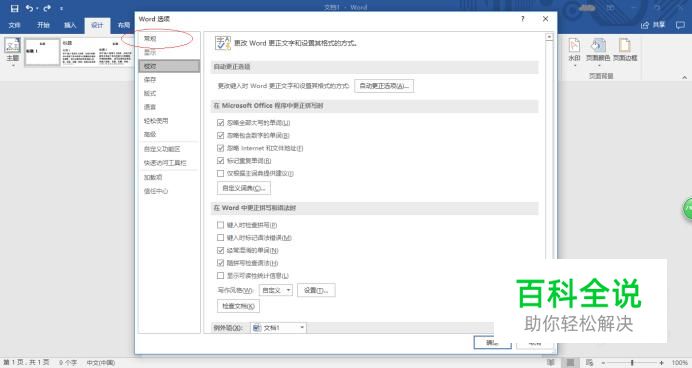This screenshot has height=368, width=692.
Task: Click the 共享 (Share) button at top right
Action: coord(653,25)
